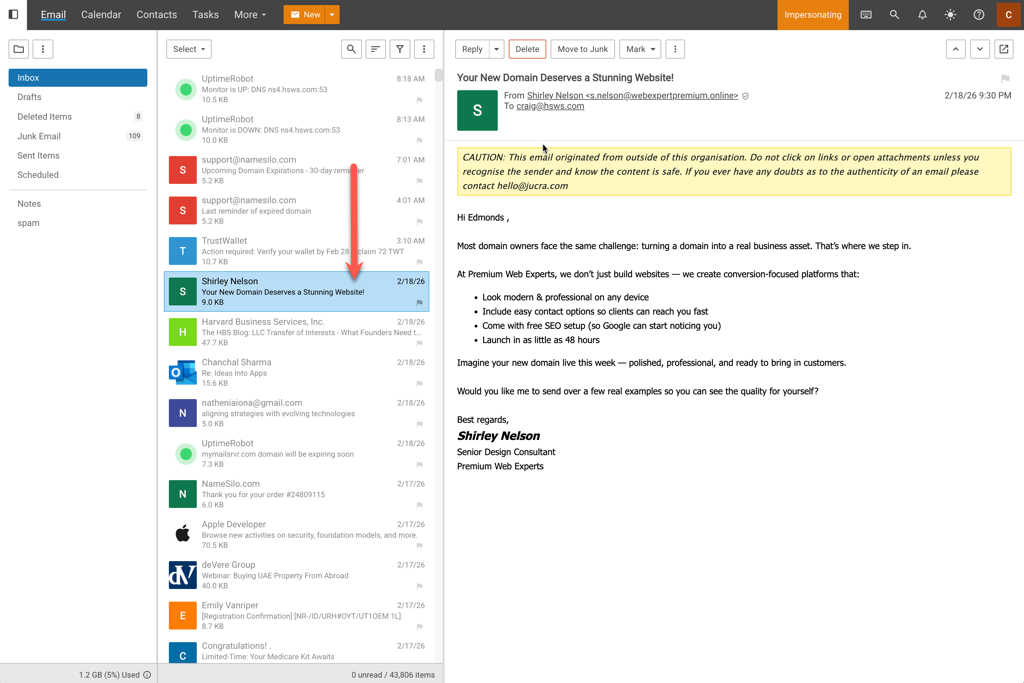Click the message list scrollbar

[439, 76]
